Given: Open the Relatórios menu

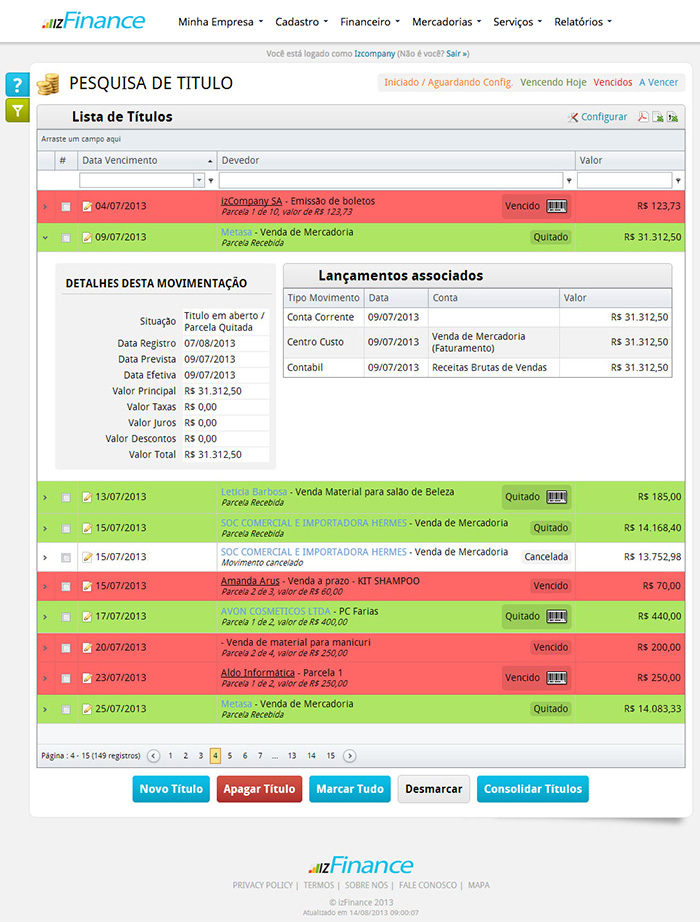Looking at the screenshot, I should [582, 22].
